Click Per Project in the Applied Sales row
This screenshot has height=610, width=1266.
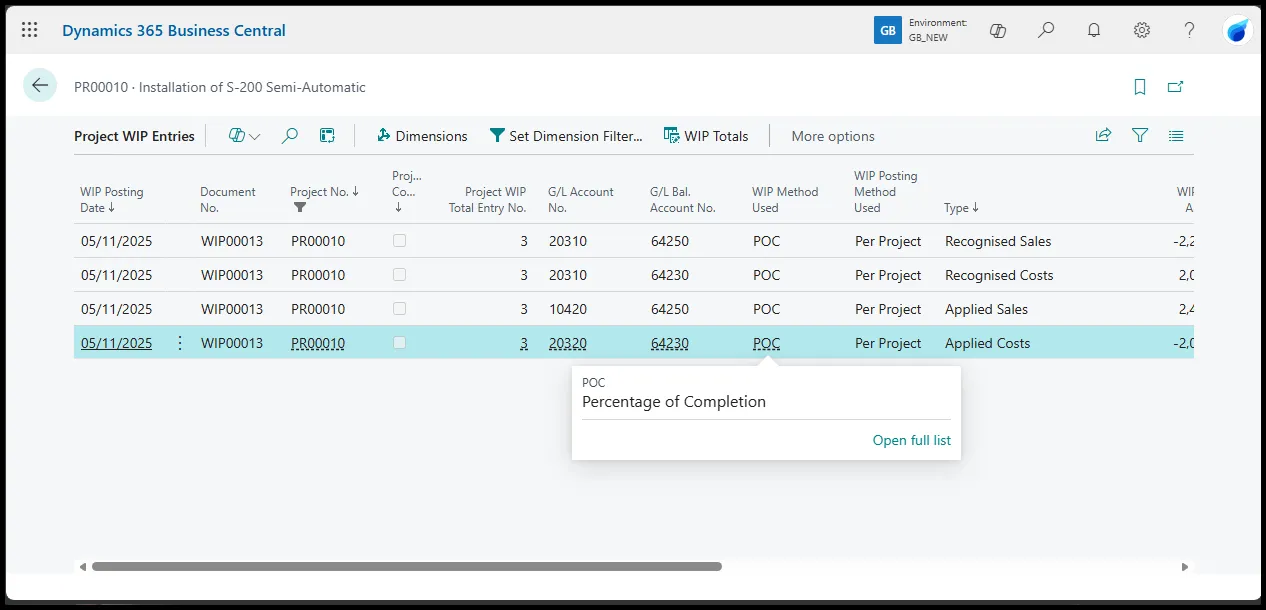[x=888, y=309]
